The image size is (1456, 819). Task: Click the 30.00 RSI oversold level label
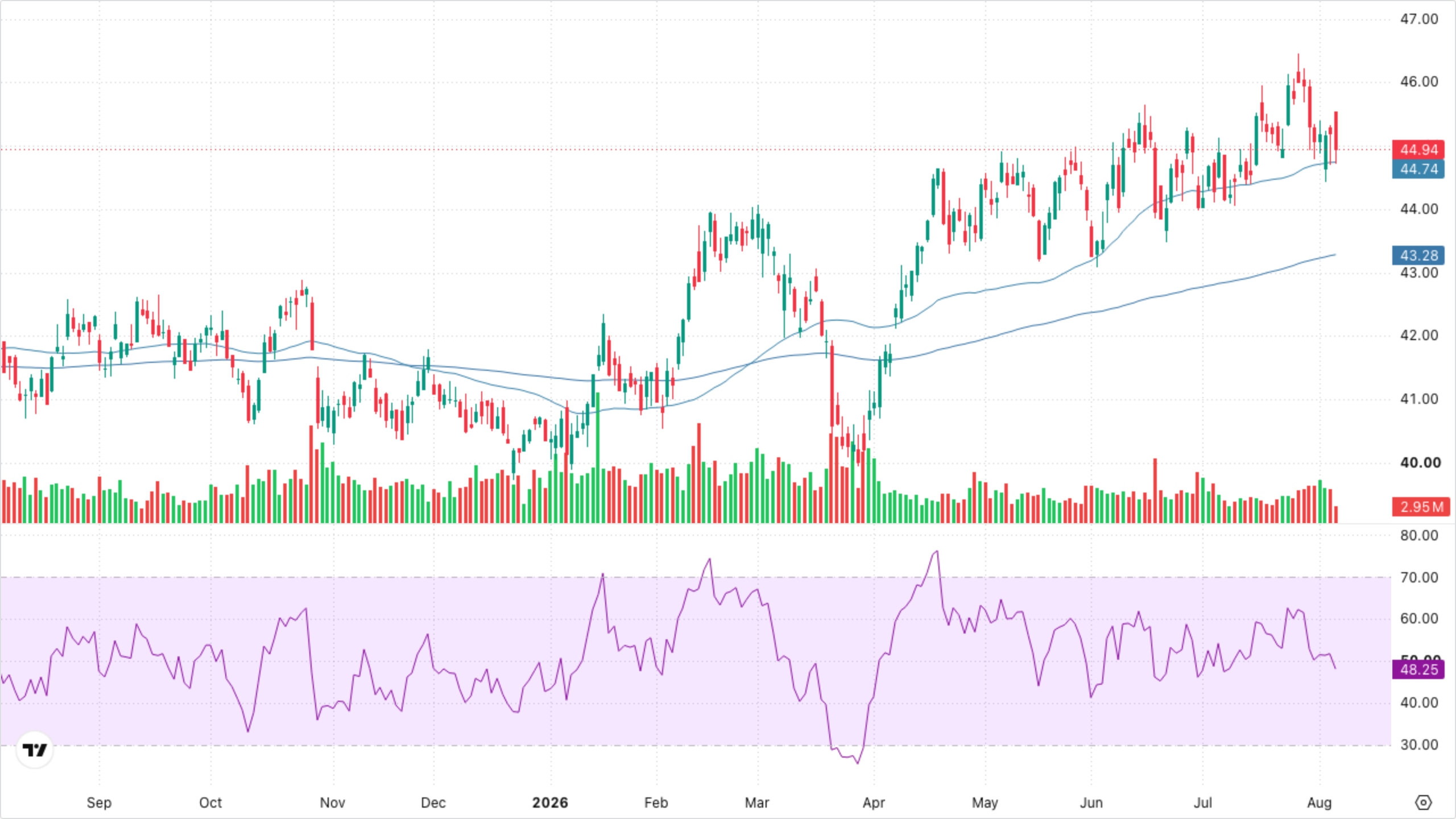click(x=1419, y=744)
